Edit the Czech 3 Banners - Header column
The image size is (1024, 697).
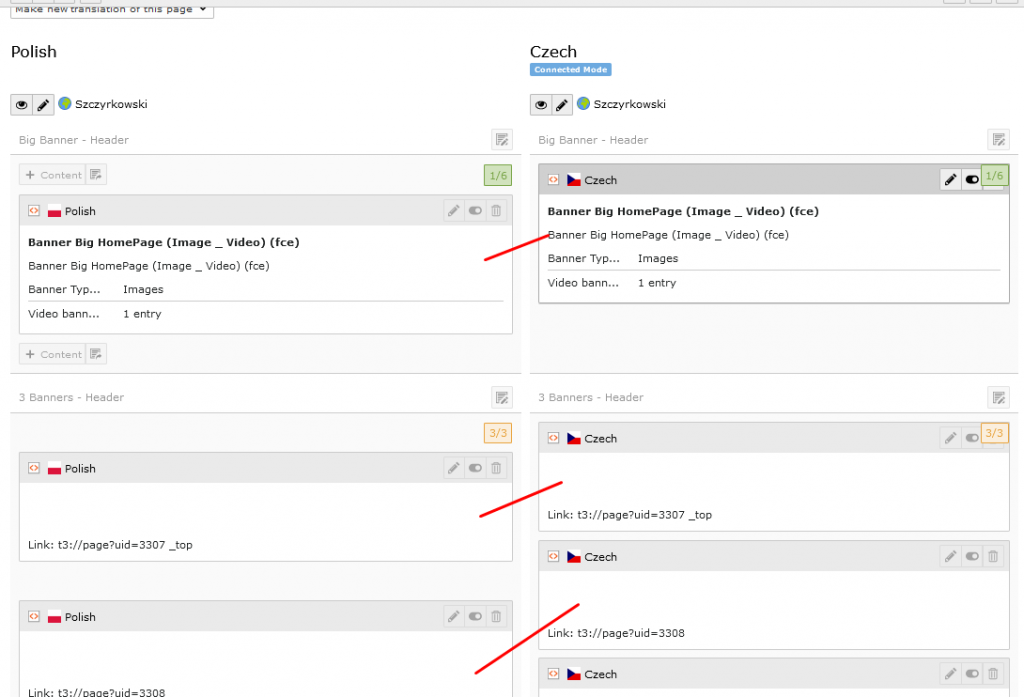(x=998, y=397)
